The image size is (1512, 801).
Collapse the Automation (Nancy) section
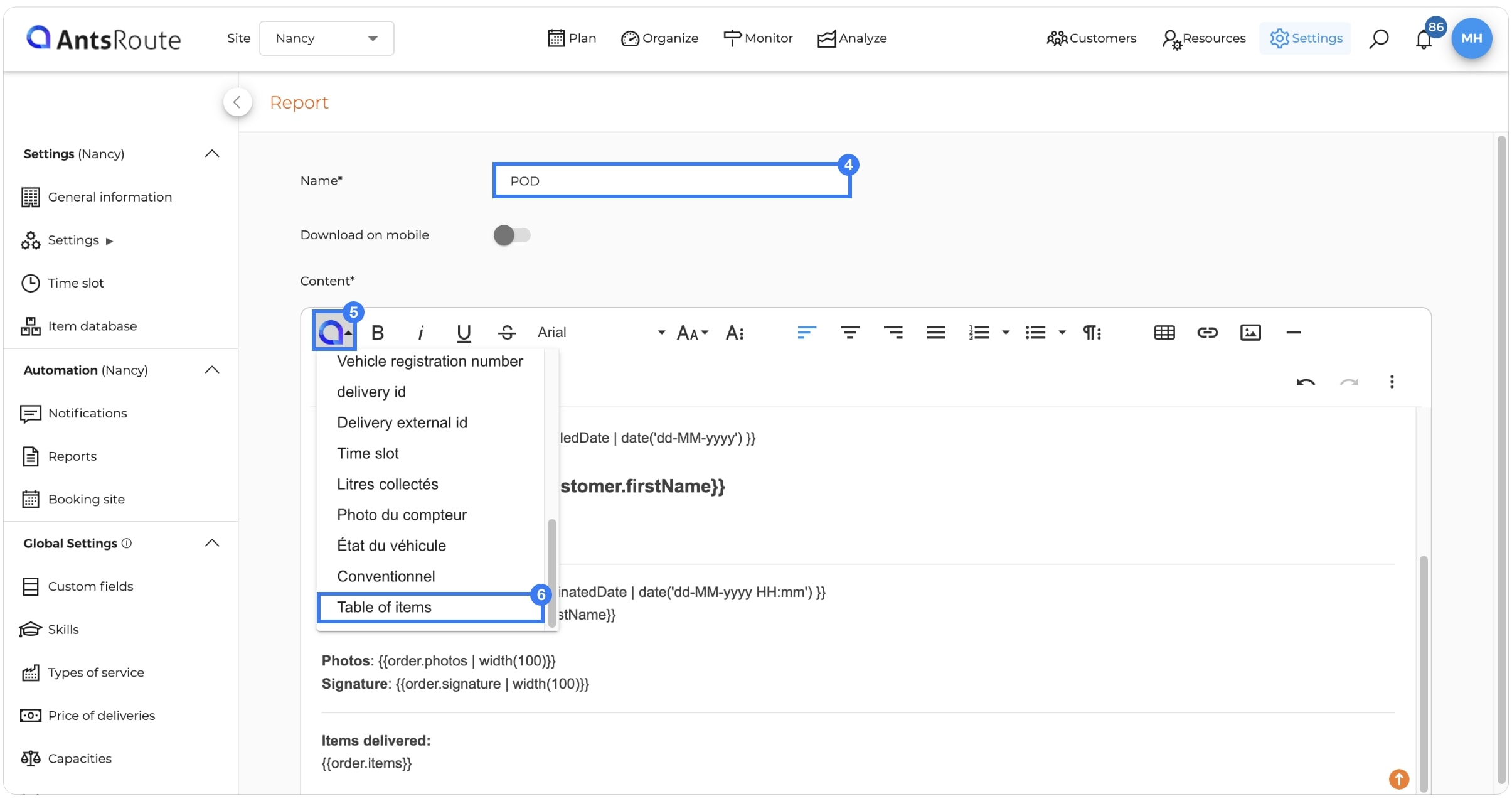click(212, 370)
